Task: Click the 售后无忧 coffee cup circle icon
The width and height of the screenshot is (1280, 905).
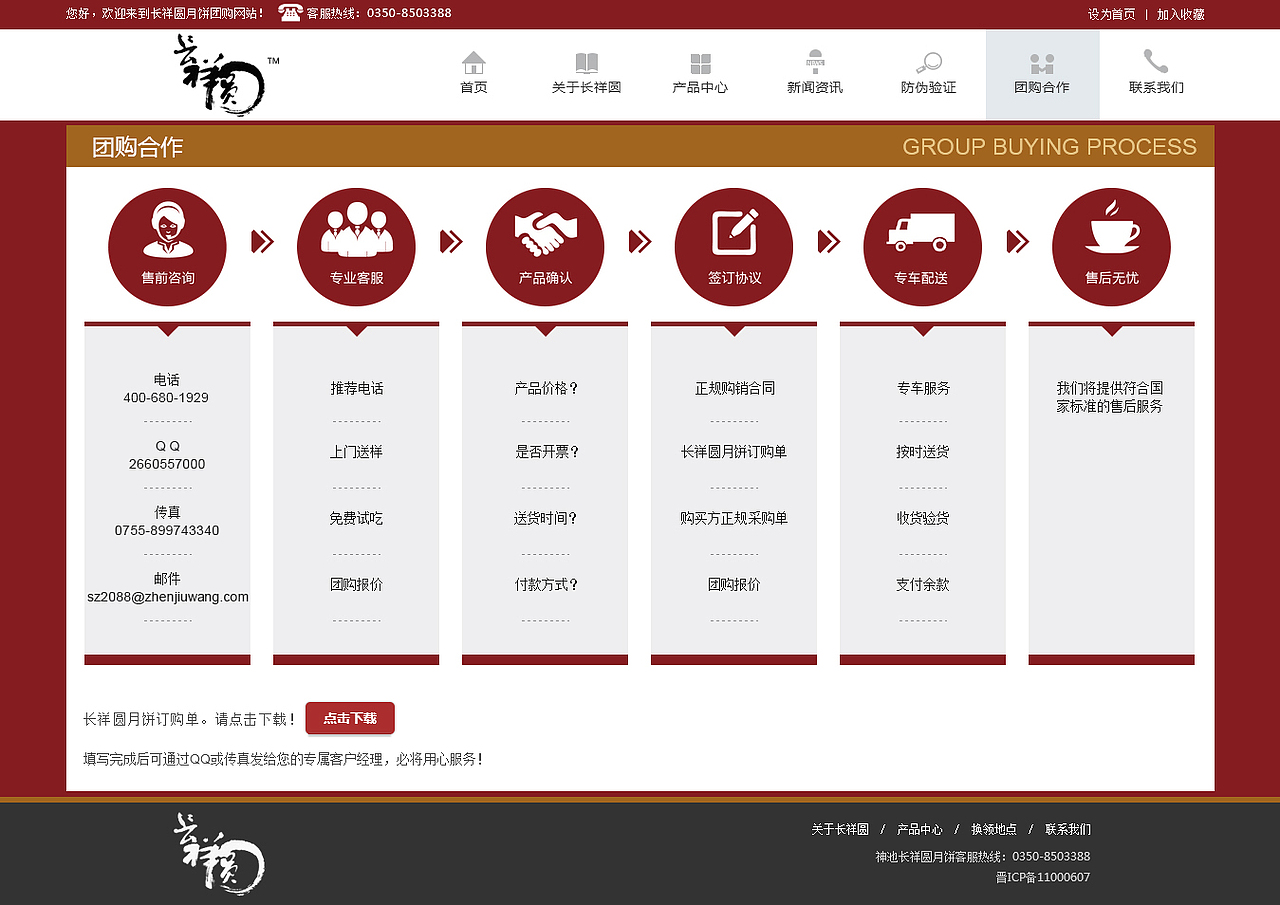Action: (x=1111, y=247)
